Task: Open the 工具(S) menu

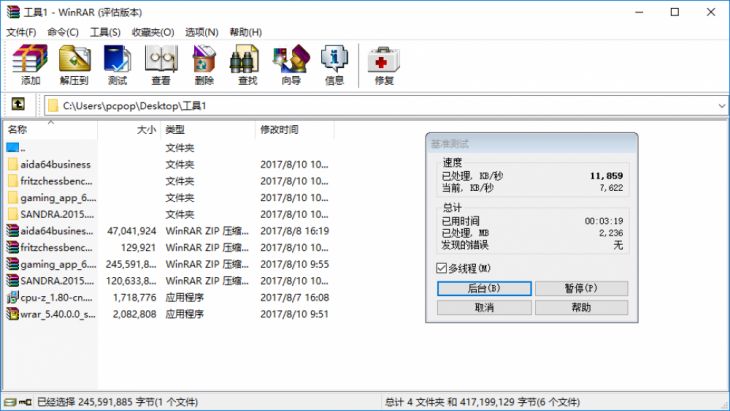Action: tap(105, 32)
